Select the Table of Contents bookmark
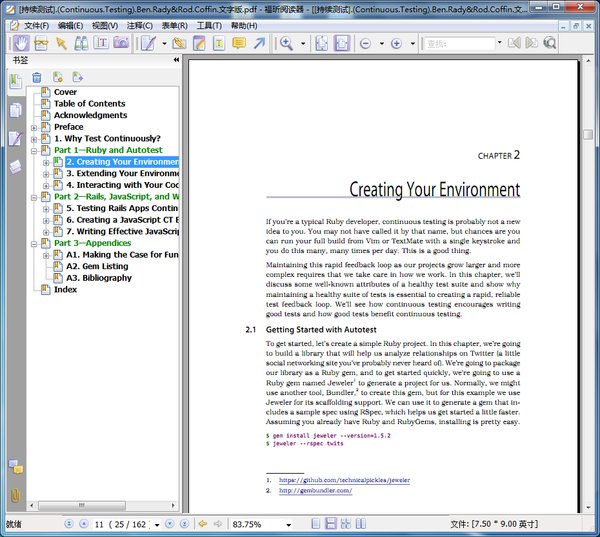Viewport: 600px width, 537px height. (x=90, y=104)
